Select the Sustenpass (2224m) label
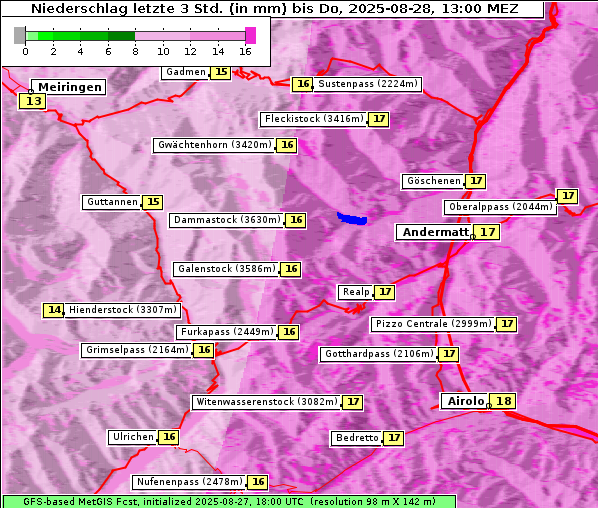The height and width of the screenshot is (508, 598). [368, 84]
